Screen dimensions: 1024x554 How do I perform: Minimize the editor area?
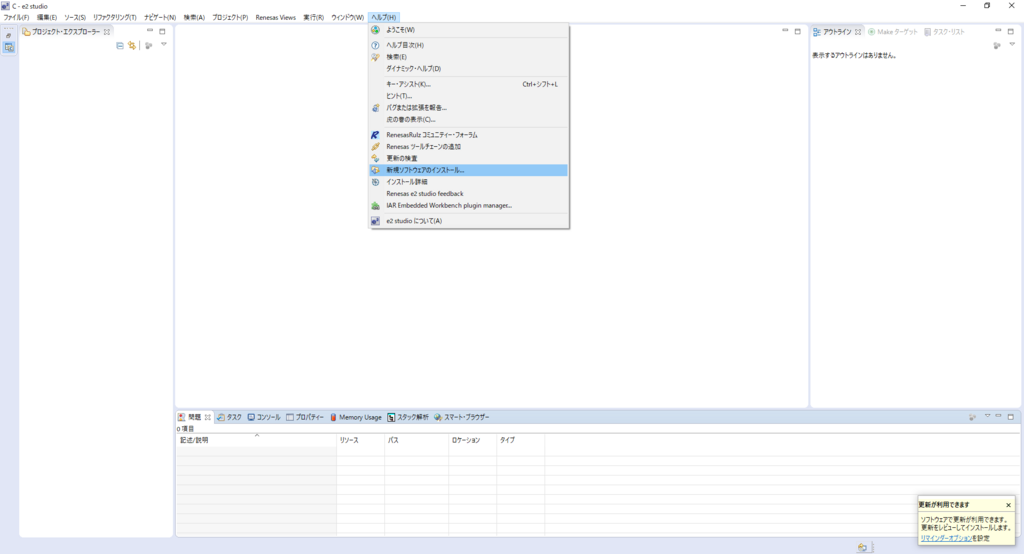[x=785, y=31]
